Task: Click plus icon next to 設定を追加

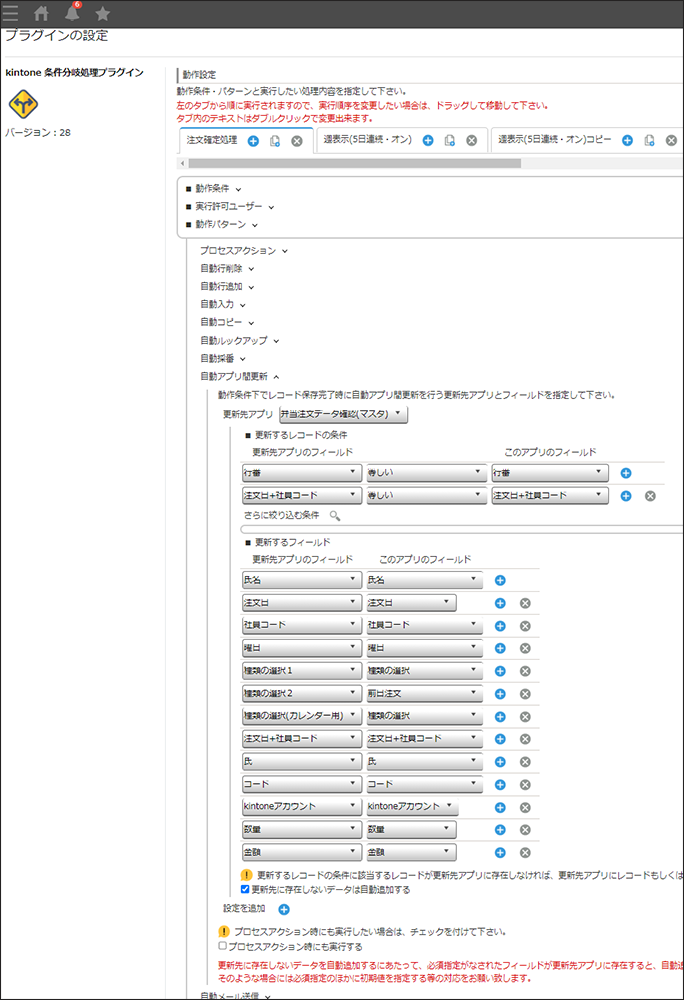Action: click(284, 909)
